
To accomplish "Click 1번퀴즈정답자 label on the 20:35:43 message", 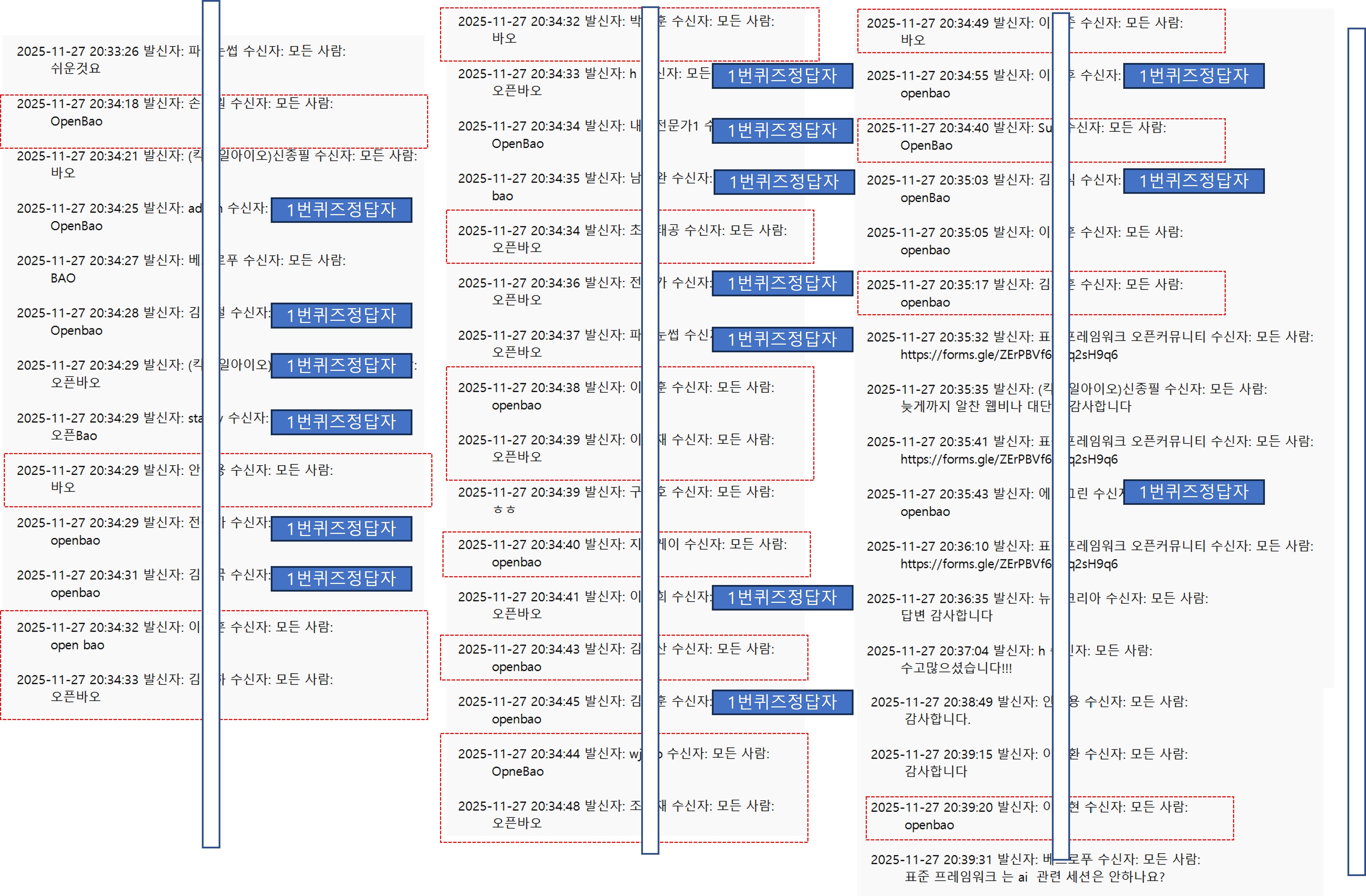I will (1193, 492).
